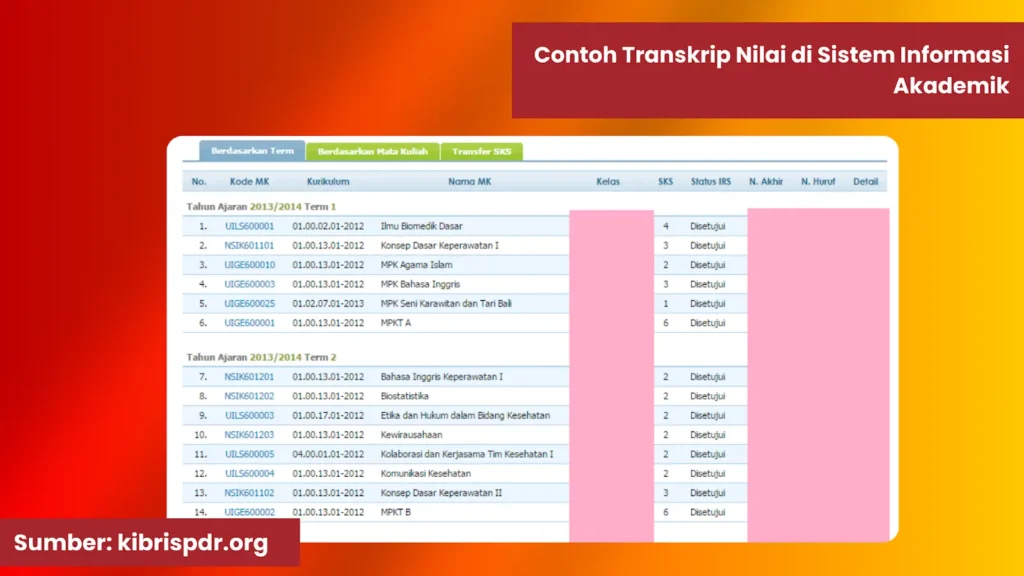Click the NSIK601203 course link

pos(249,435)
